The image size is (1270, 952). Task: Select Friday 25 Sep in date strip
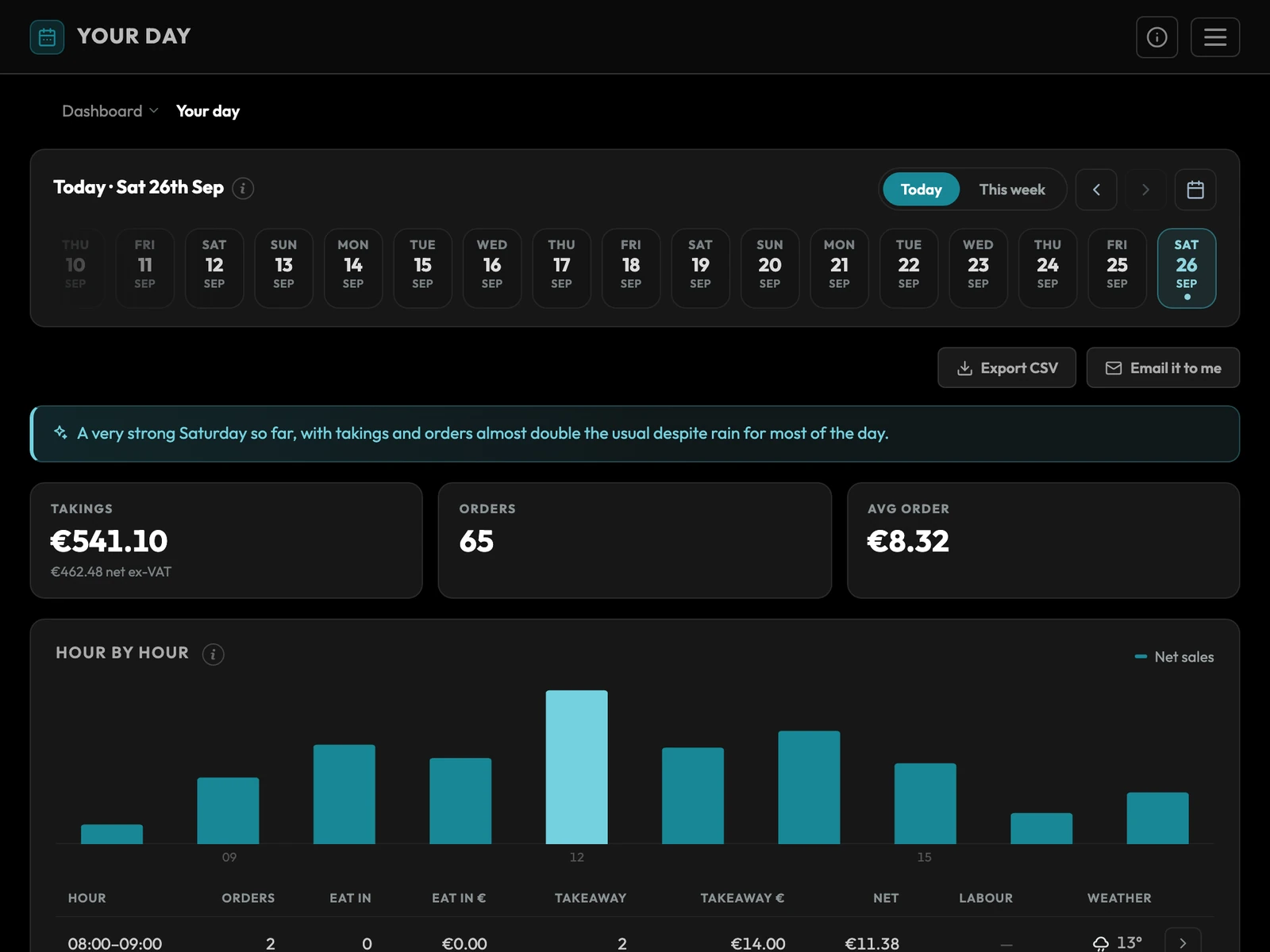pos(1117,268)
